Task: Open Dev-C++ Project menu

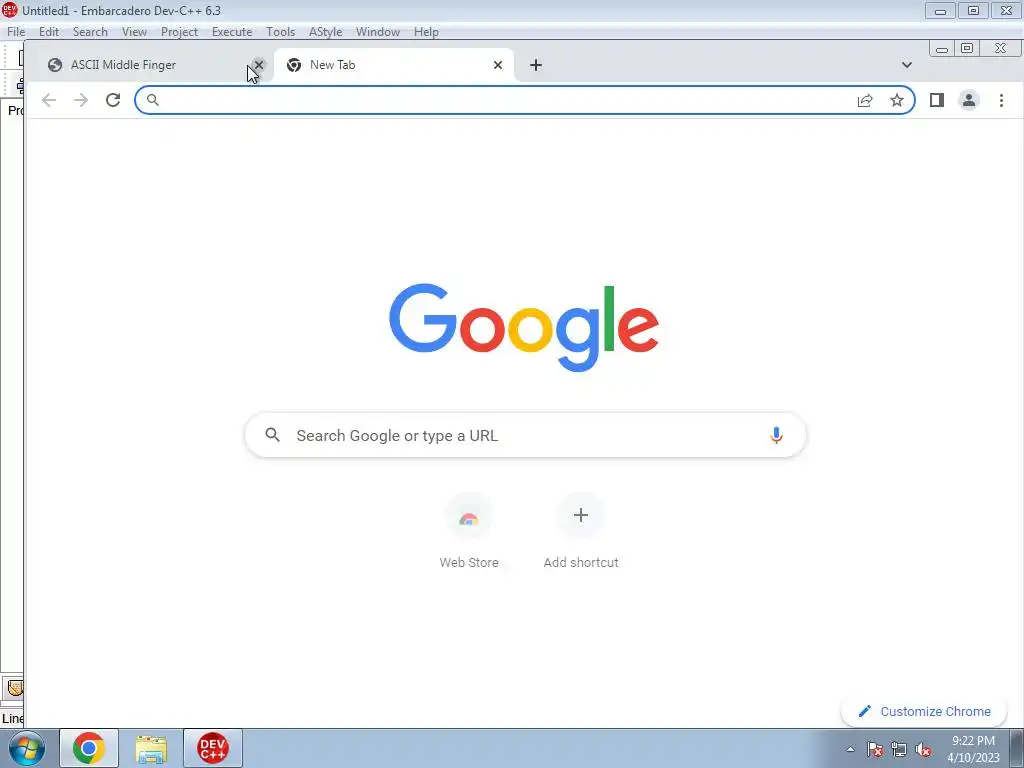Action: pyautogui.click(x=180, y=31)
